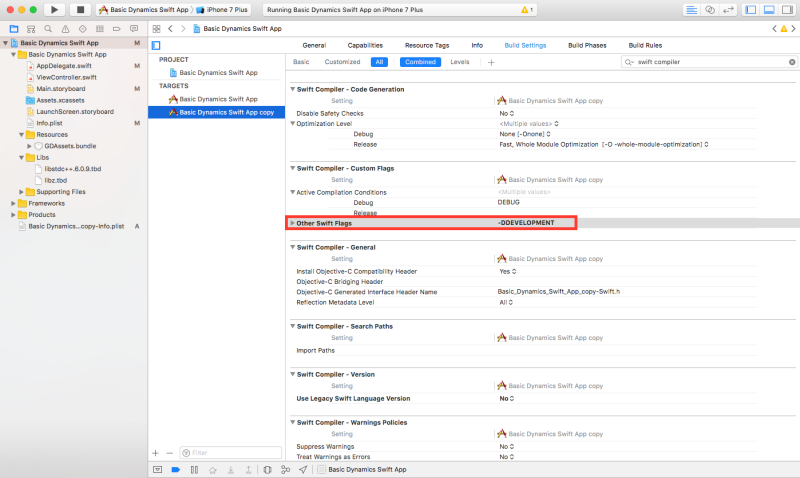Image resolution: width=800 pixels, height=478 pixels.
Task: Open the find navigator magnifier icon
Action: 48,29
